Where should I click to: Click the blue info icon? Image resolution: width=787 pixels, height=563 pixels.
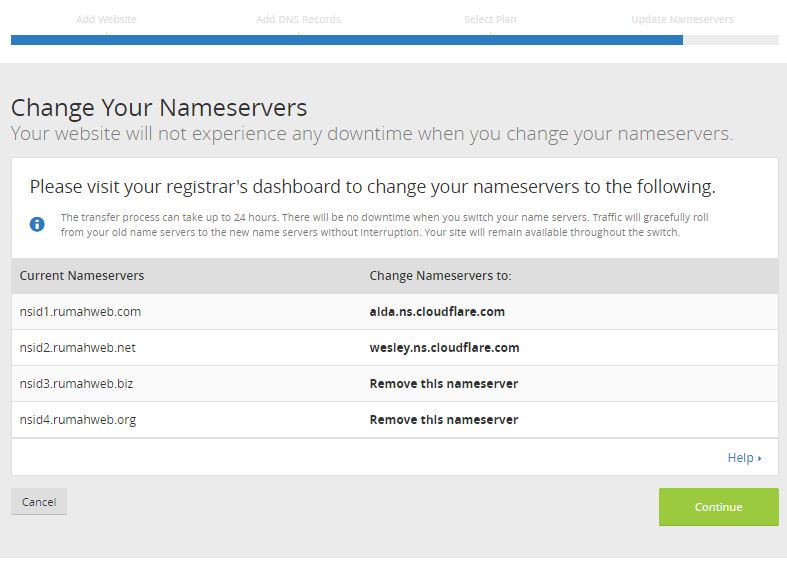click(37, 224)
